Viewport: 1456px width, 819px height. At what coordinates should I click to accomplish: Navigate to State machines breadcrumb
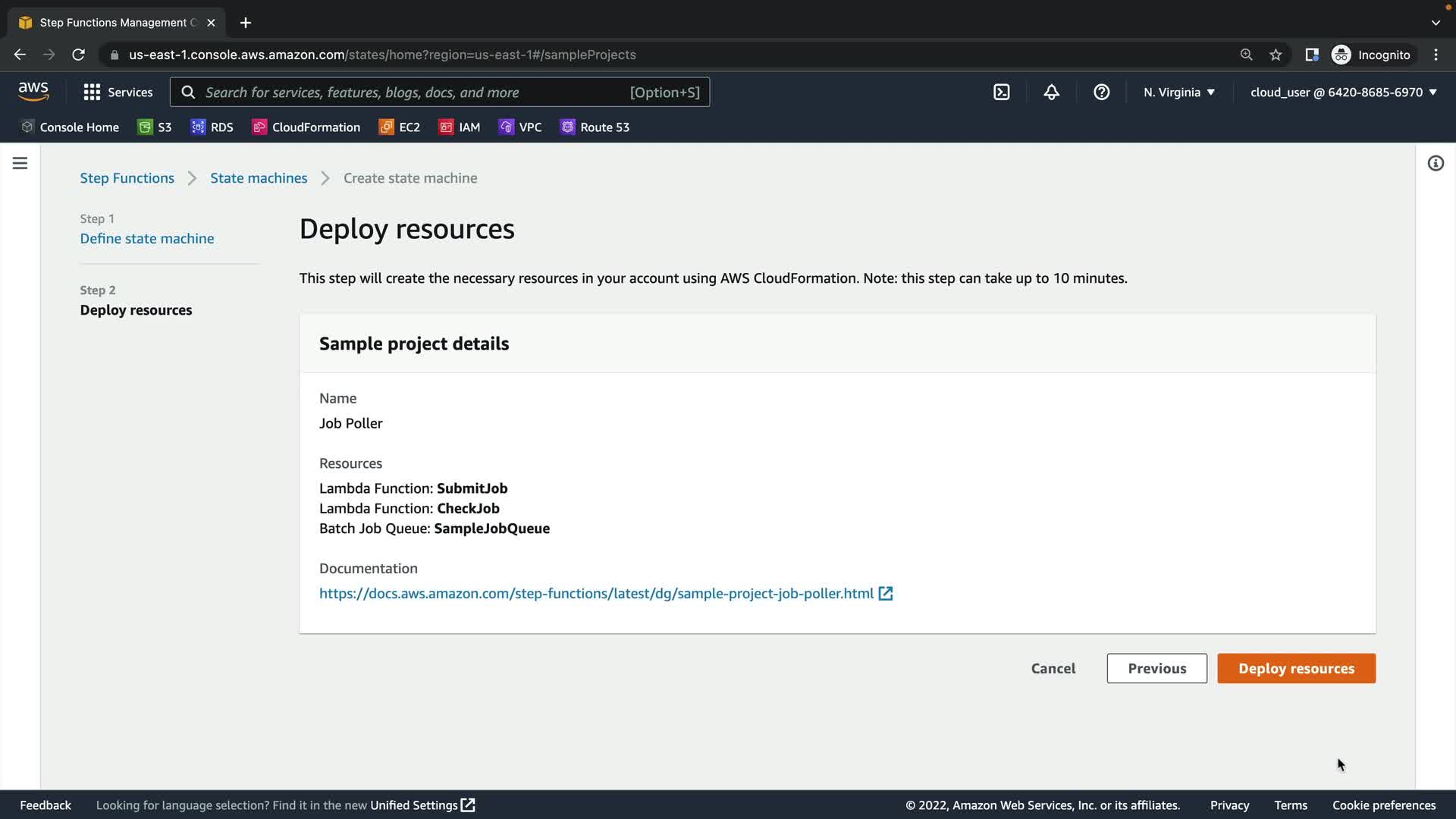point(259,177)
